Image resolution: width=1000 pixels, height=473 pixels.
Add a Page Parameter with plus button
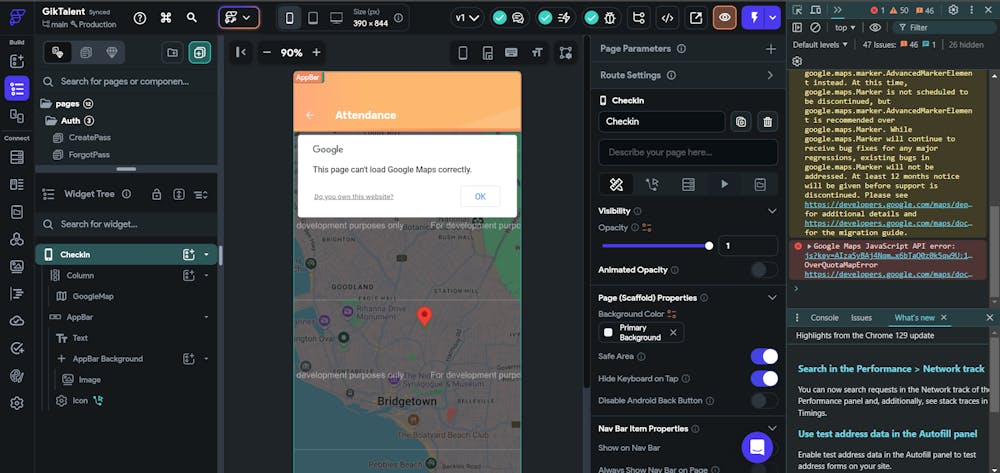point(770,49)
